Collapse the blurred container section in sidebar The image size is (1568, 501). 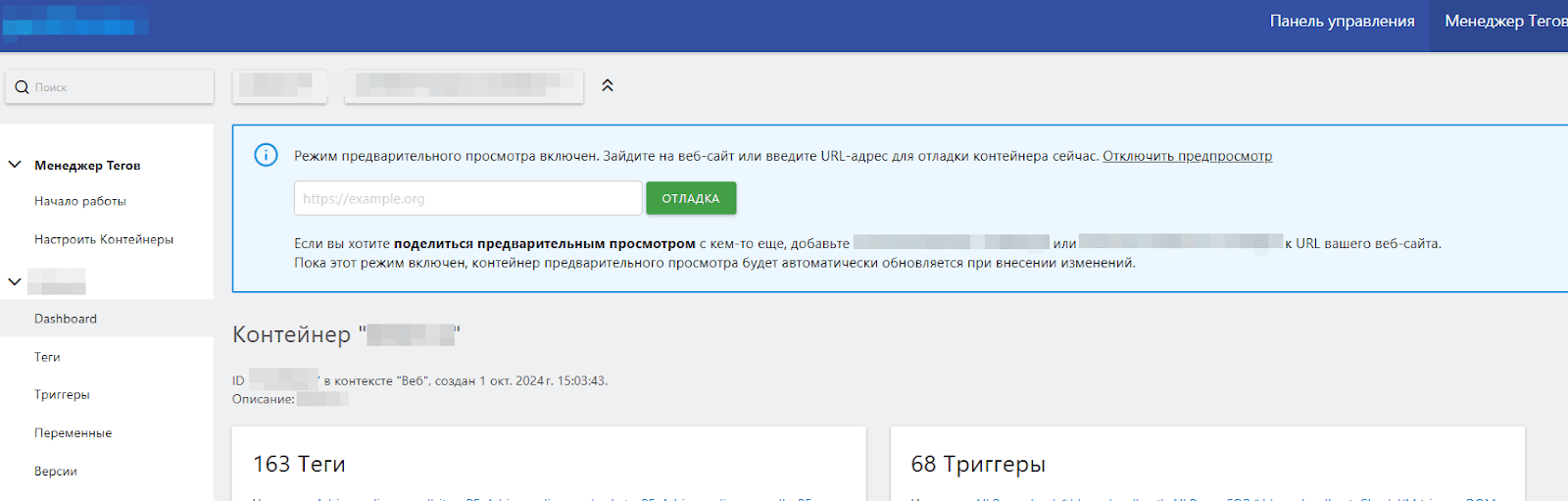(15, 281)
